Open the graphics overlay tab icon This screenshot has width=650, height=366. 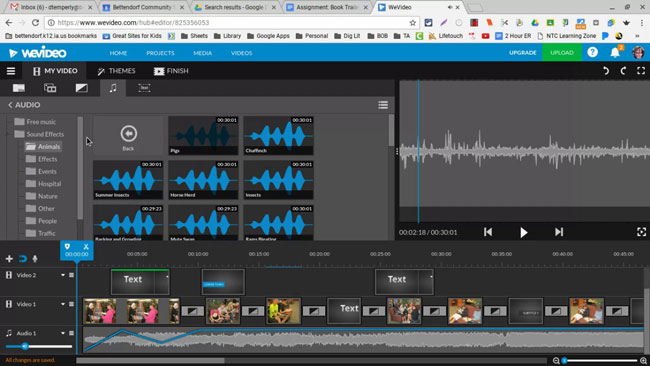[x=50, y=88]
